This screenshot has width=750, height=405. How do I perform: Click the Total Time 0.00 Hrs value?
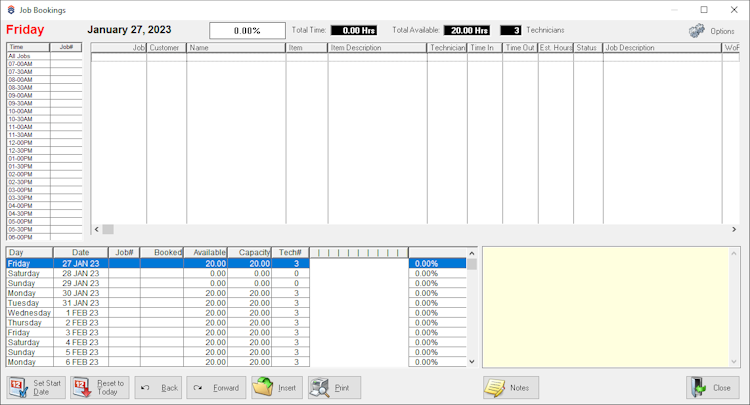click(354, 31)
